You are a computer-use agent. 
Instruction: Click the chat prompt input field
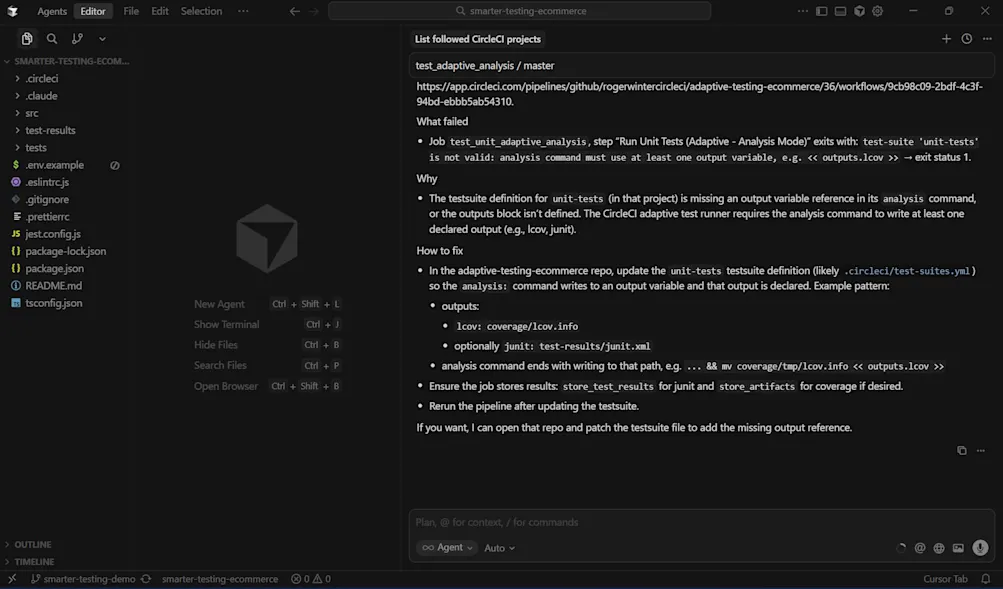[x=700, y=522]
